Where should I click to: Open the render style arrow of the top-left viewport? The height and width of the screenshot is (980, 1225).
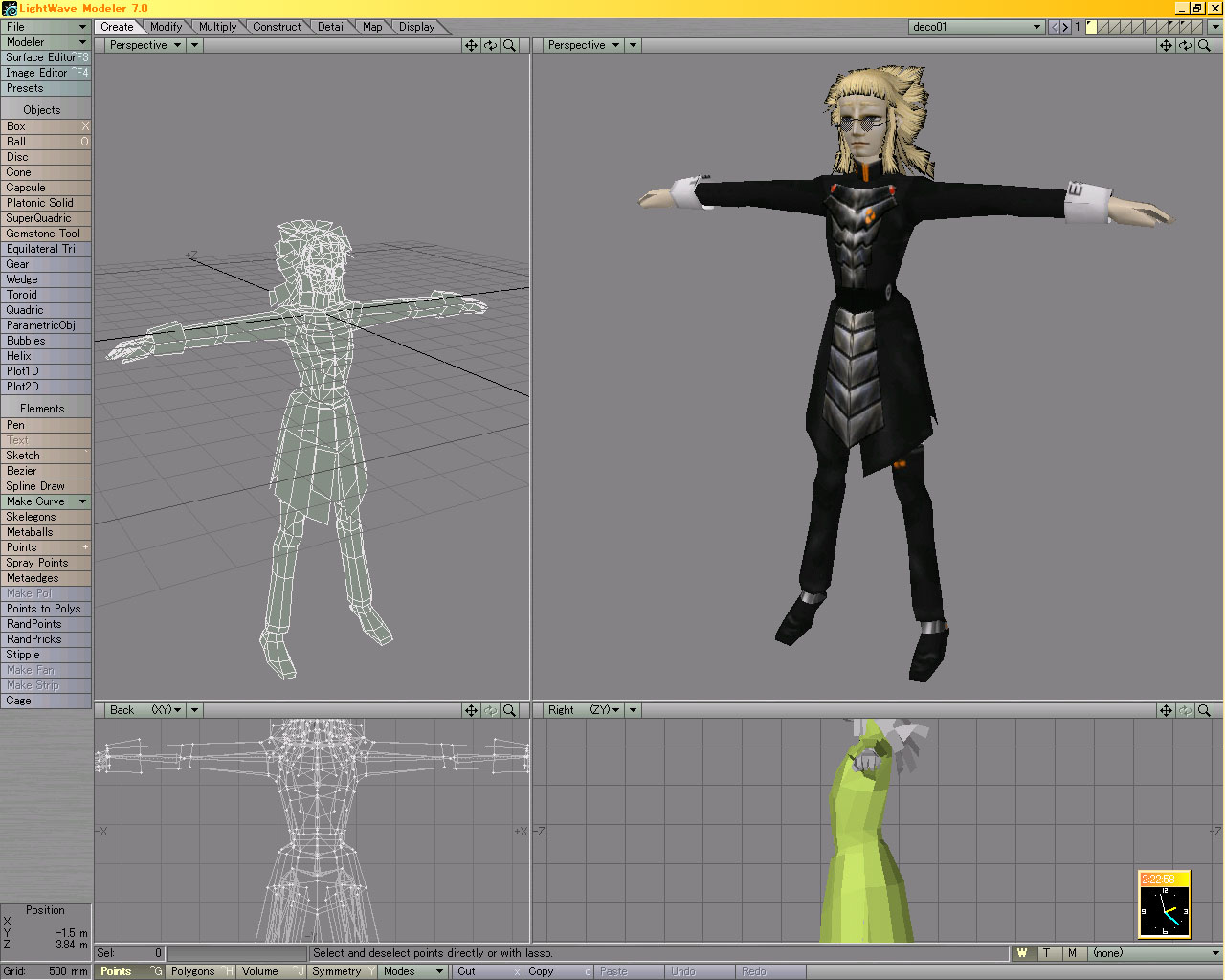pyautogui.click(x=194, y=45)
